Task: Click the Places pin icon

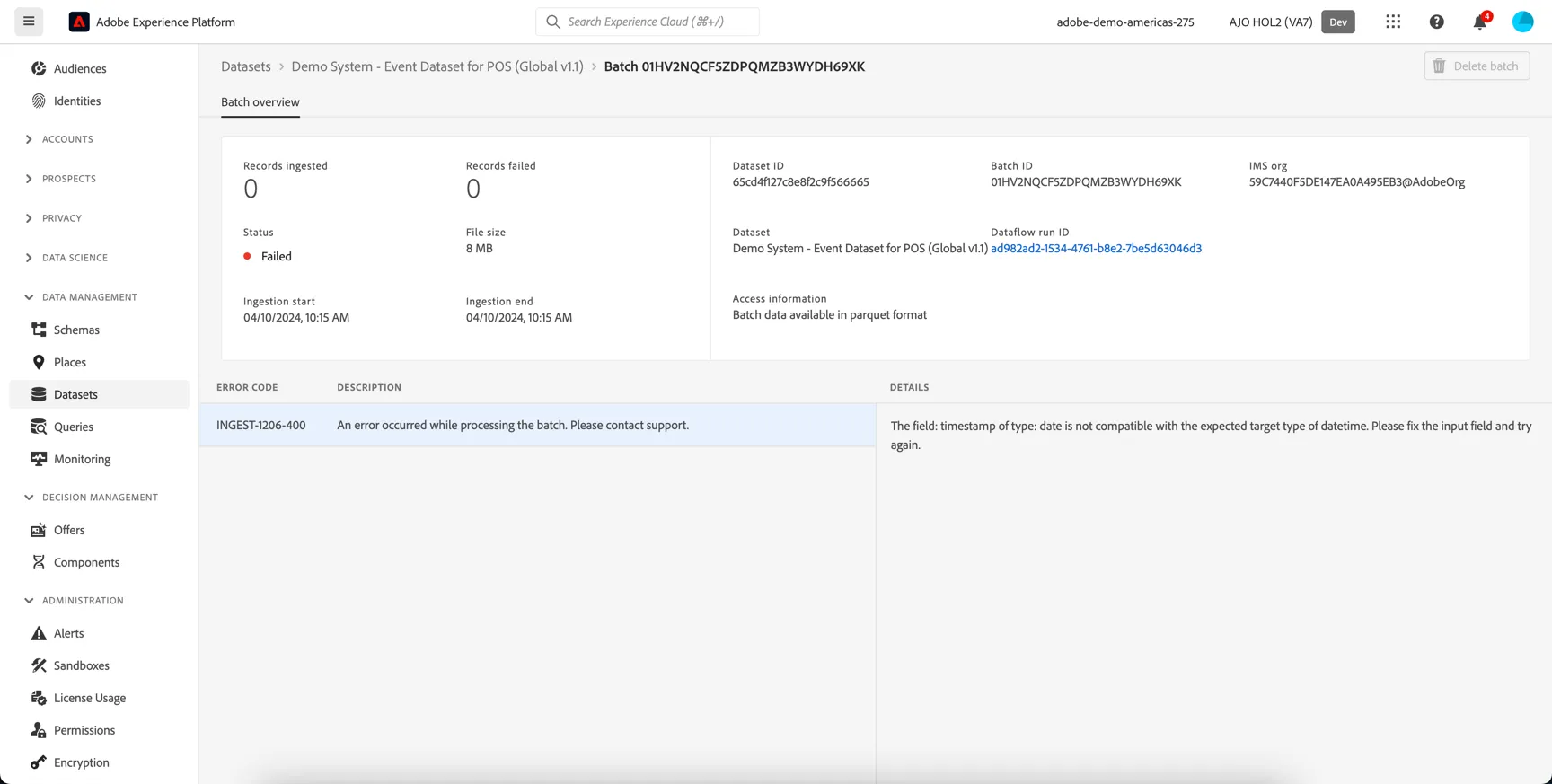Action: (39, 362)
